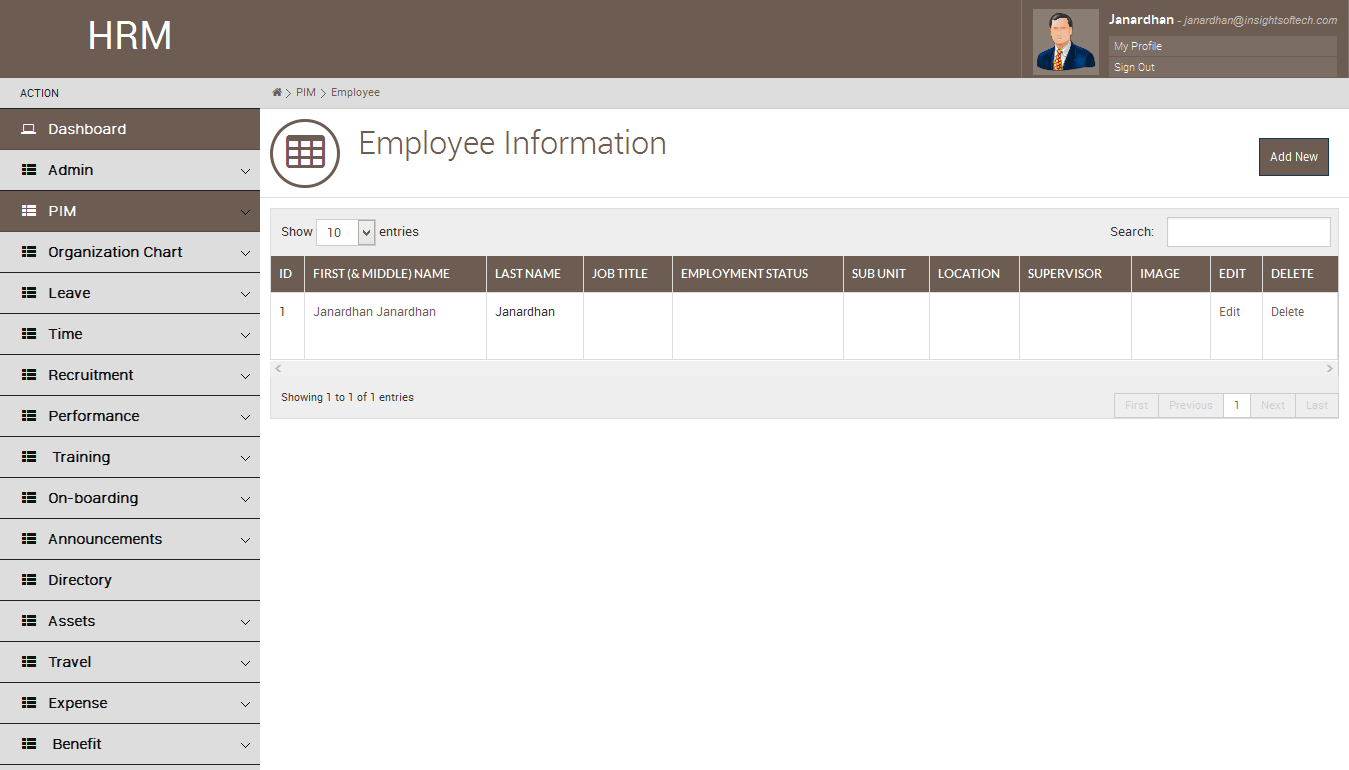
Task: Click the Time sidebar icon
Action: [x=30, y=334]
